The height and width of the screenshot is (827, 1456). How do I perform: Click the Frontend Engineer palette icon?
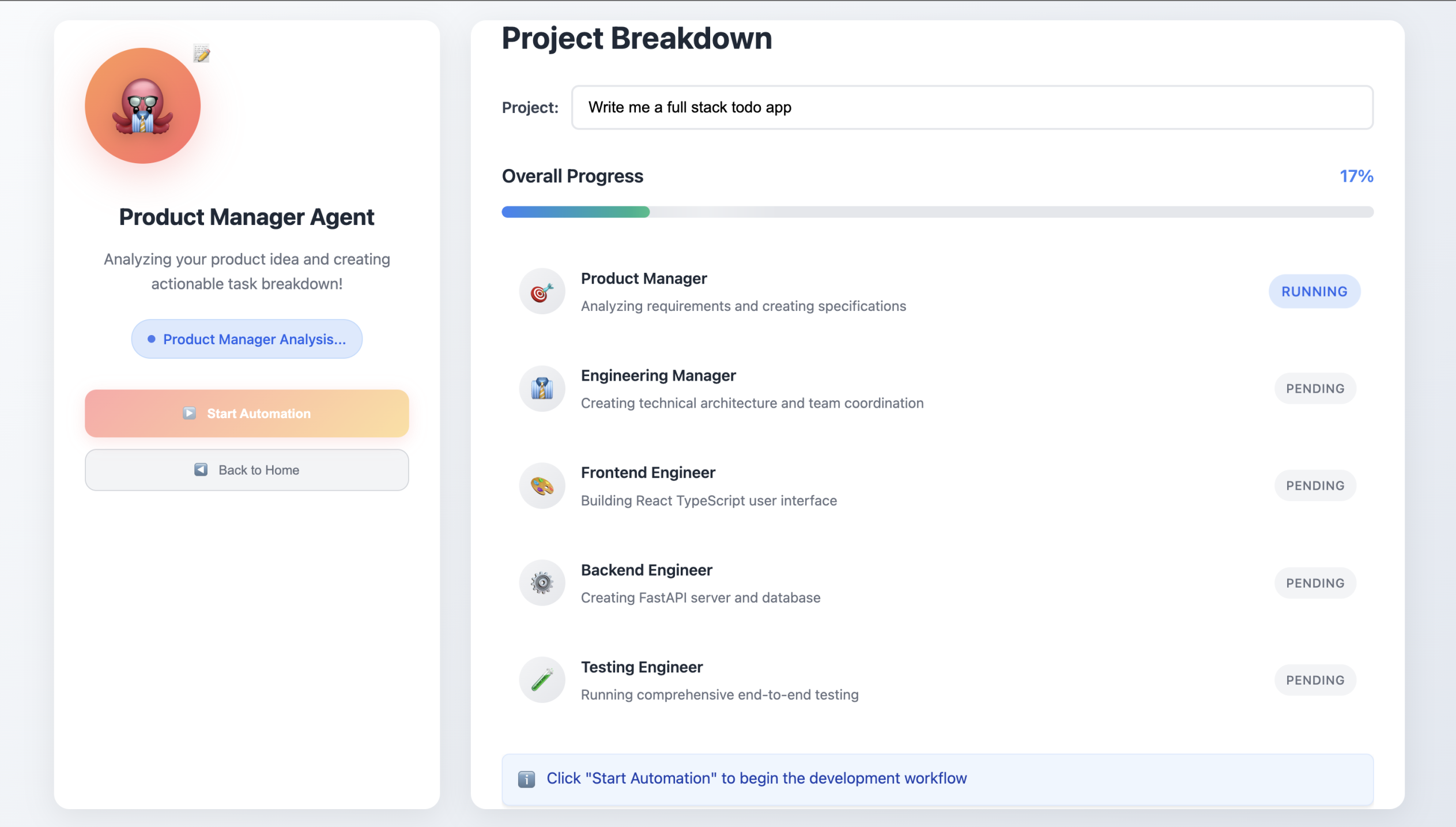[541, 486]
